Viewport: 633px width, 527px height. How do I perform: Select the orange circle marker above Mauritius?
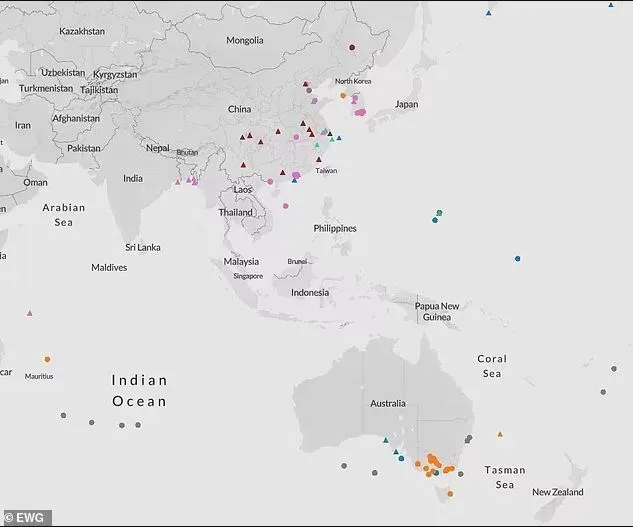coord(47,359)
